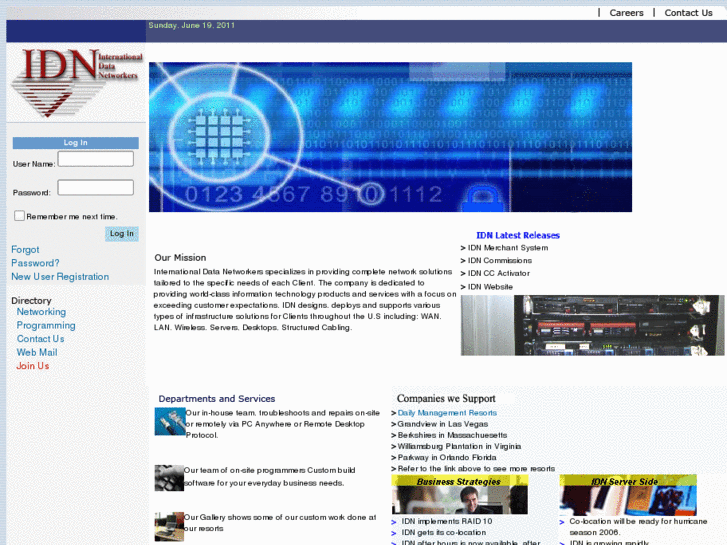Viewport: 727px width, 545px height.
Task: Focus the Password input field
Action: click(x=95, y=188)
